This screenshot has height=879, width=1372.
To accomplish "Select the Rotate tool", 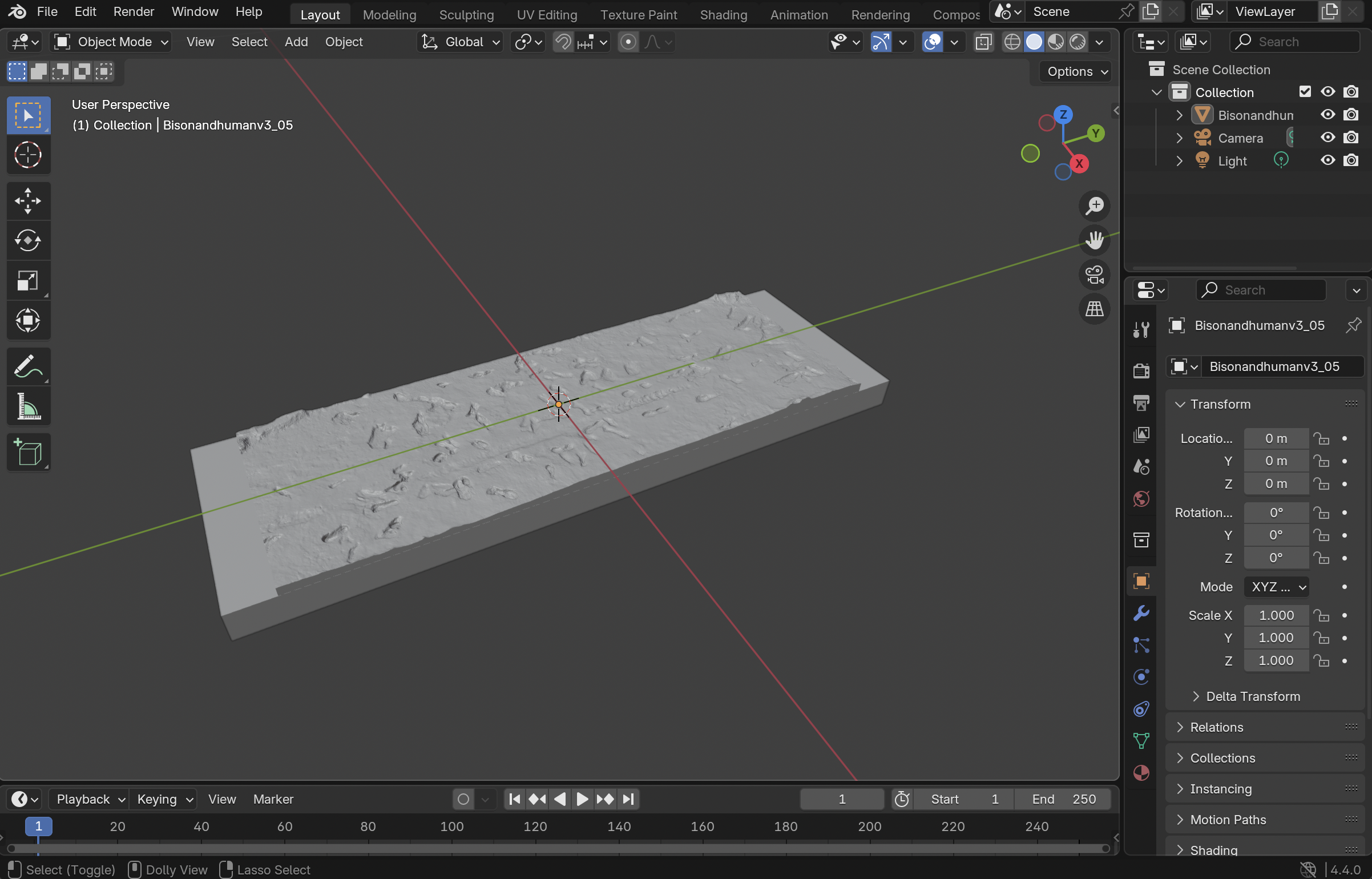I will tap(28, 240).
